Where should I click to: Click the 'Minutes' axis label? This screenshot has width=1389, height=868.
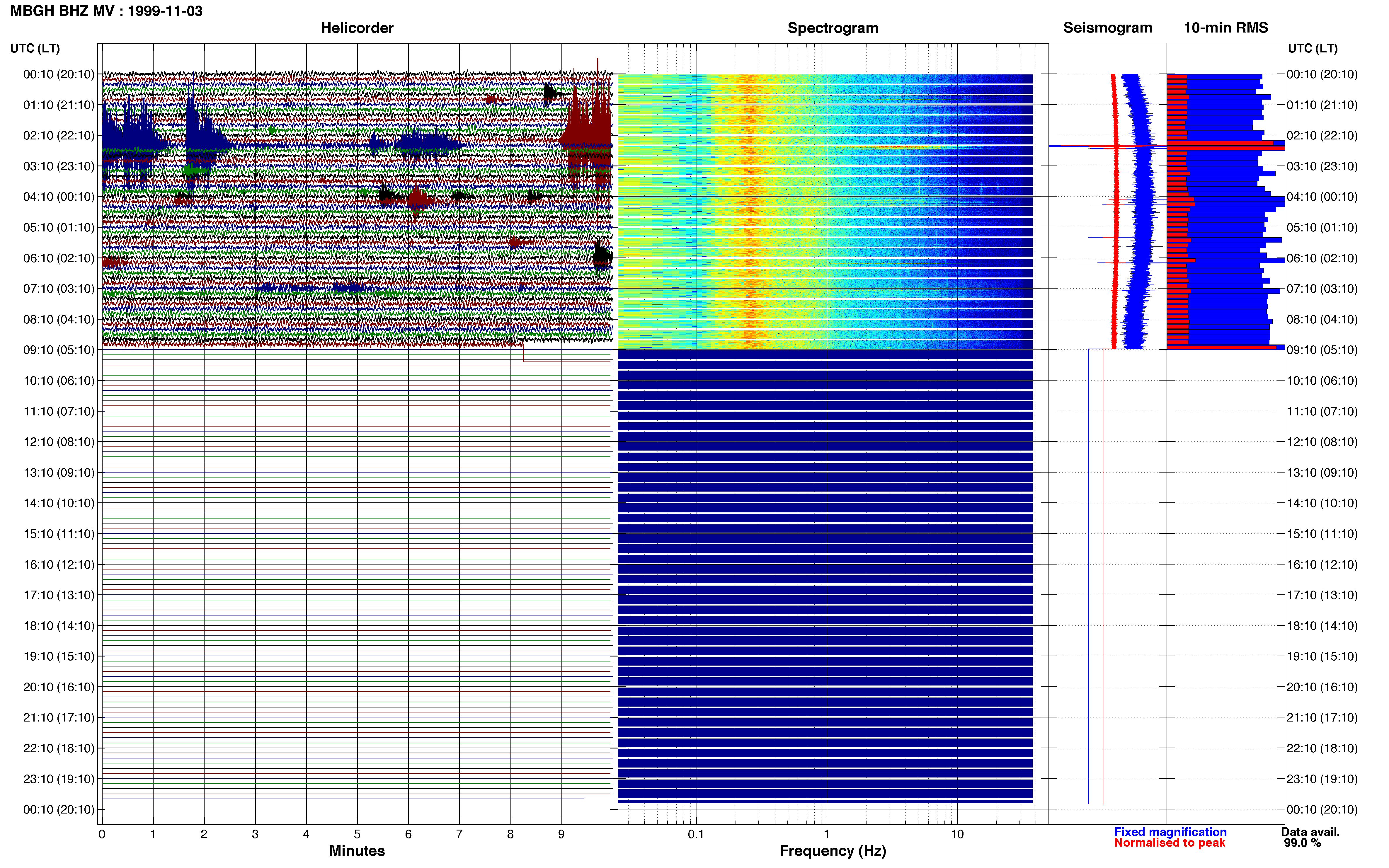pos(357,851)
